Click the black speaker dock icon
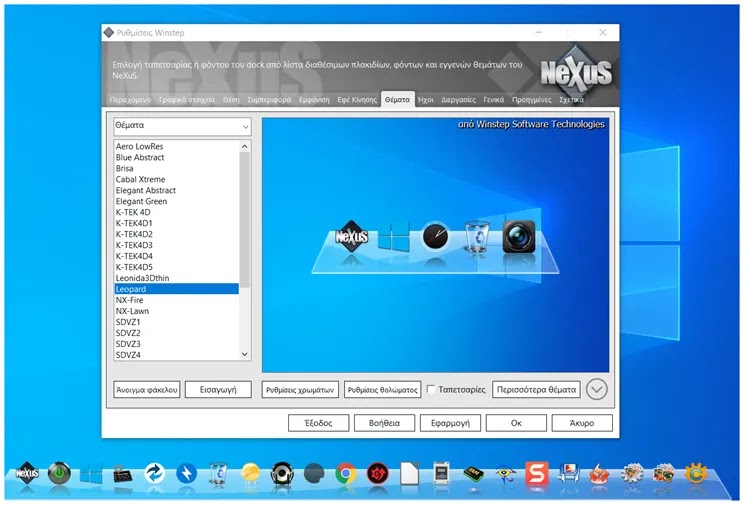This screenshot has width=744, height=505. [282, 473]
